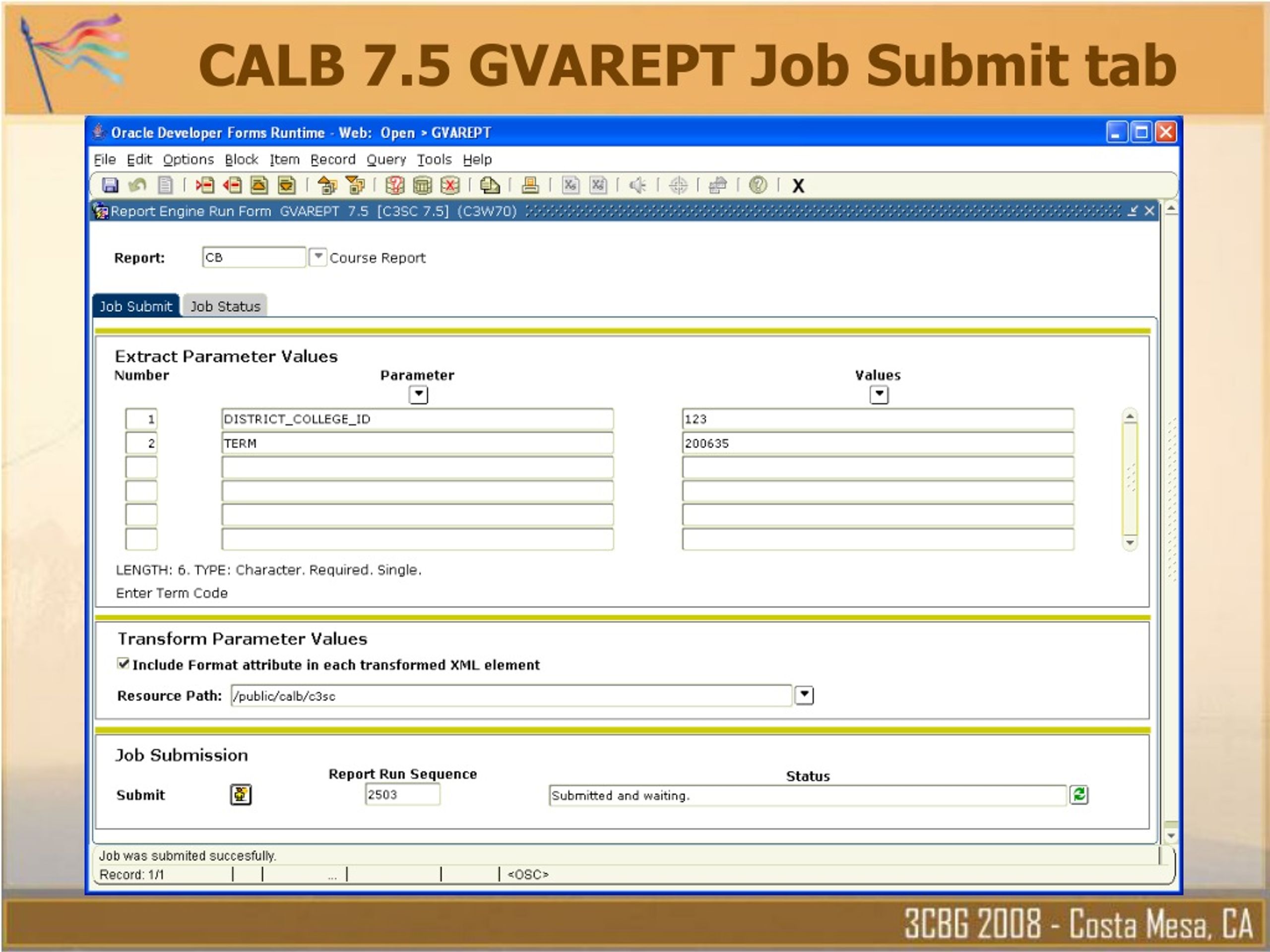Image resolution: width=1270 pixels, height=952 pixels.
Task: Click the Broadcast speaker icon
Action: click(x=637, y=185)
